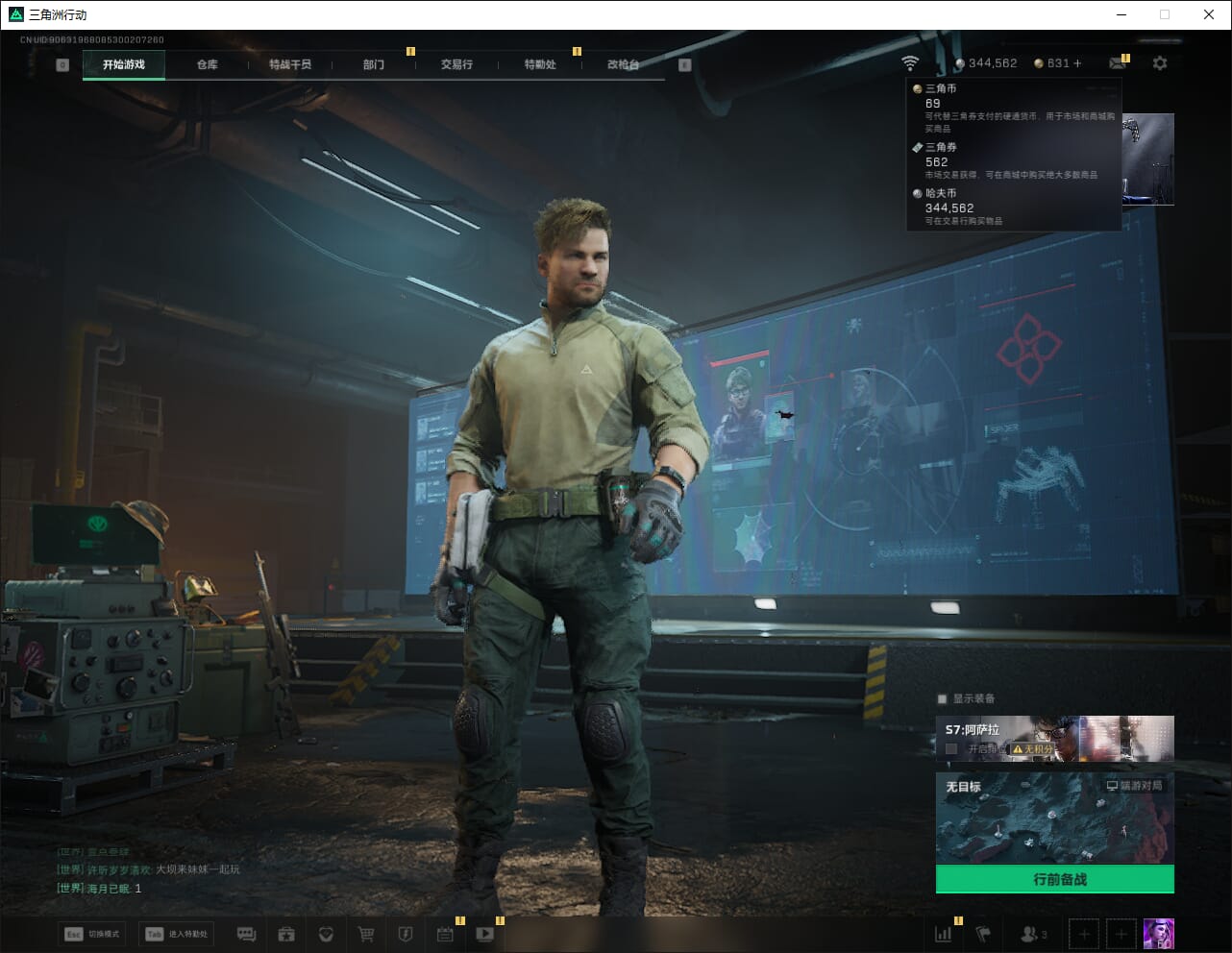
Task: Open the player avatar portrait
Action: (x=1158, y=934)
